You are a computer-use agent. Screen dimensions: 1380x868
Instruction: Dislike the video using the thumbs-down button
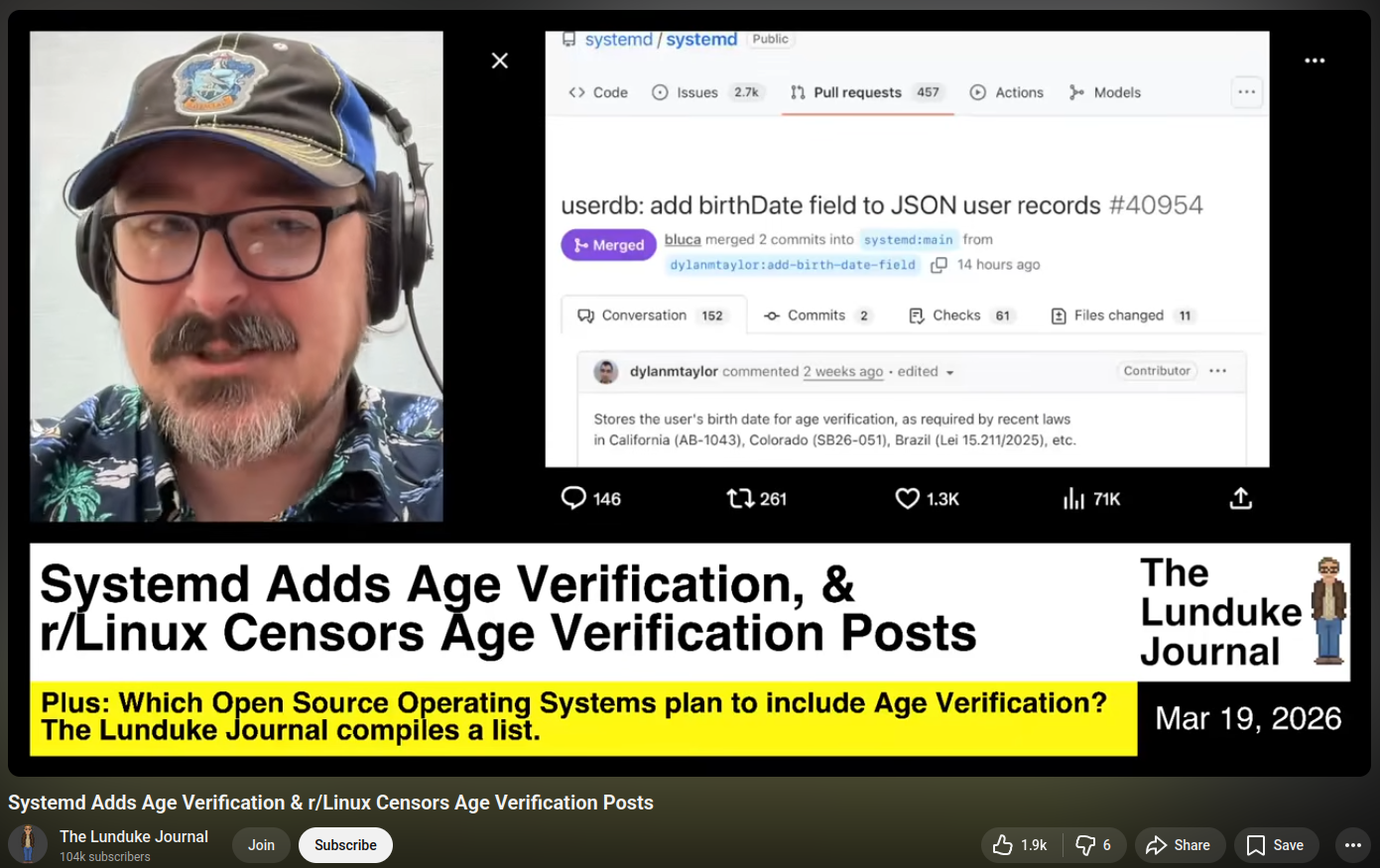coord(1093,845)
